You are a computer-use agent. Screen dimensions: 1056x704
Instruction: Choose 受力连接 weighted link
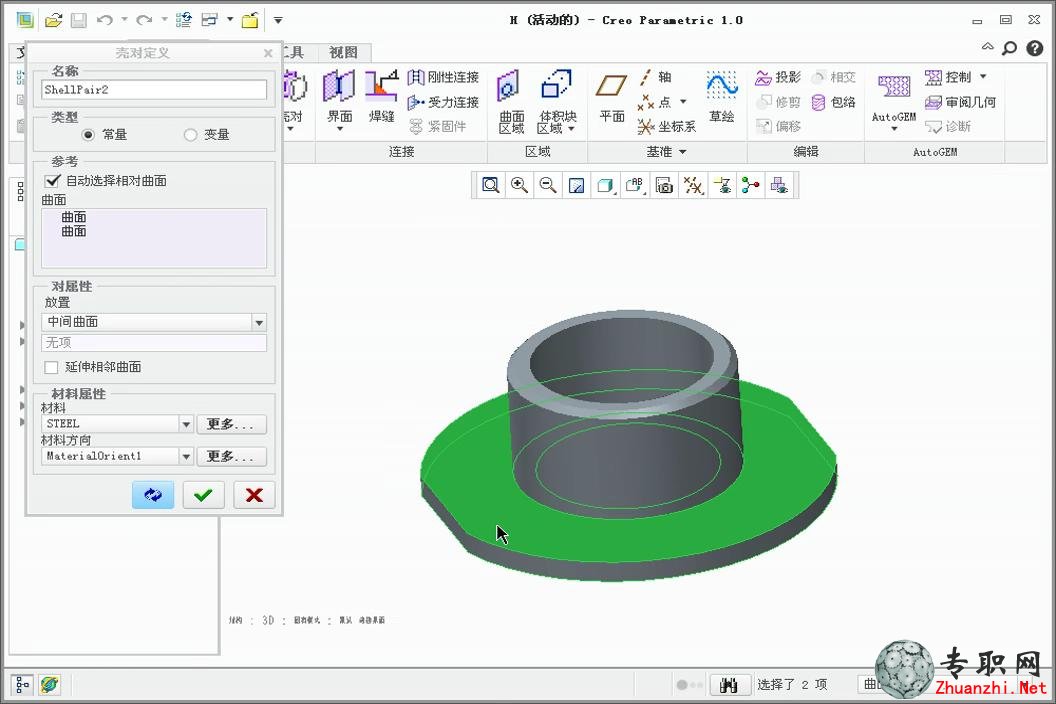[x=443, y=102]
